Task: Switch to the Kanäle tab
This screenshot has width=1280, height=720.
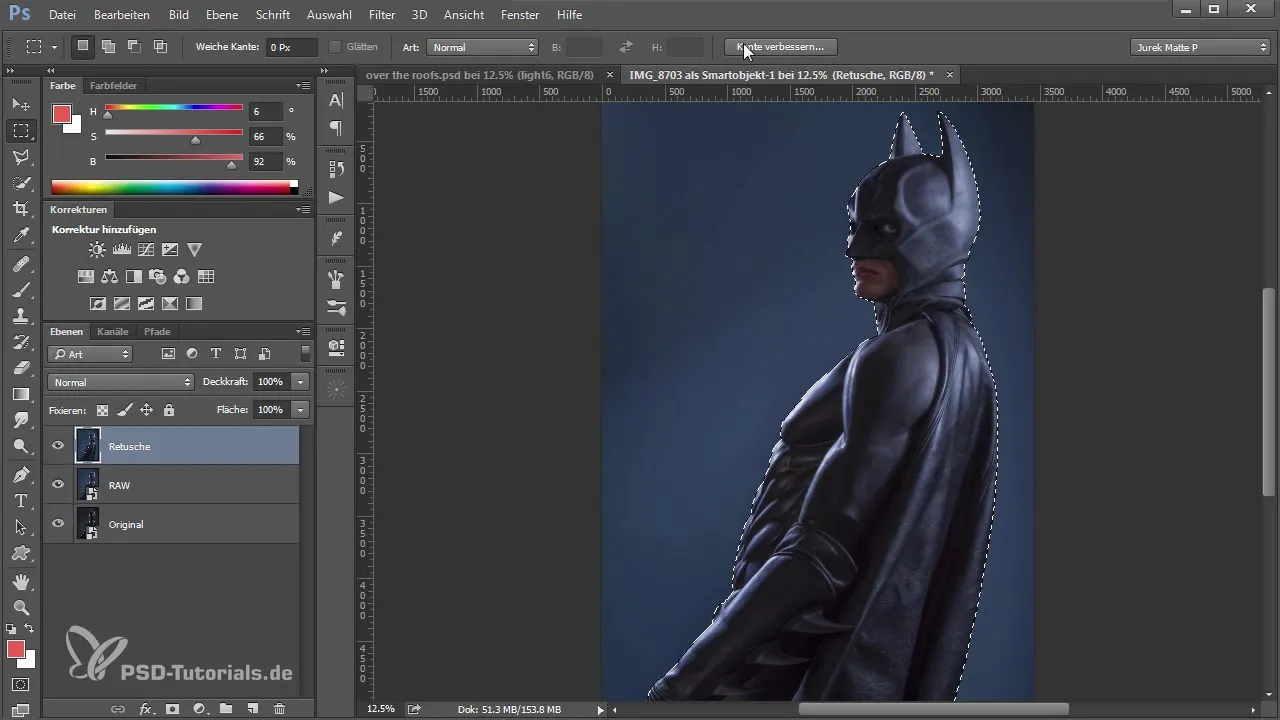Action: pos(113,331)
